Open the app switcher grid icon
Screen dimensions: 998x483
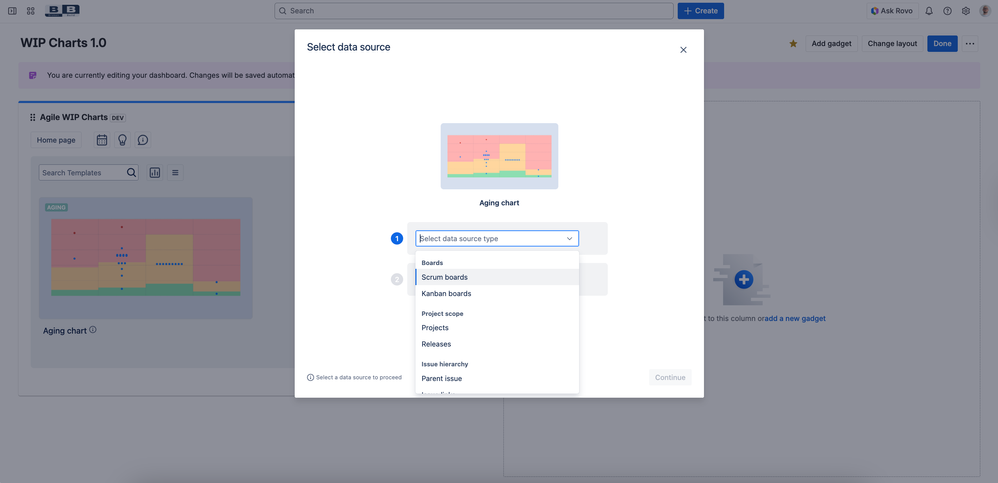tap(31, 11)
